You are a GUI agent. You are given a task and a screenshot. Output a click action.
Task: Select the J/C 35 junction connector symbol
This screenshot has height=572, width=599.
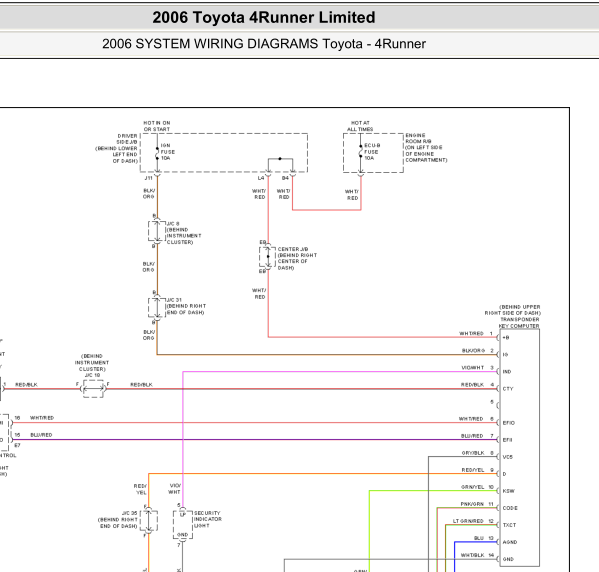coord(149,521)
